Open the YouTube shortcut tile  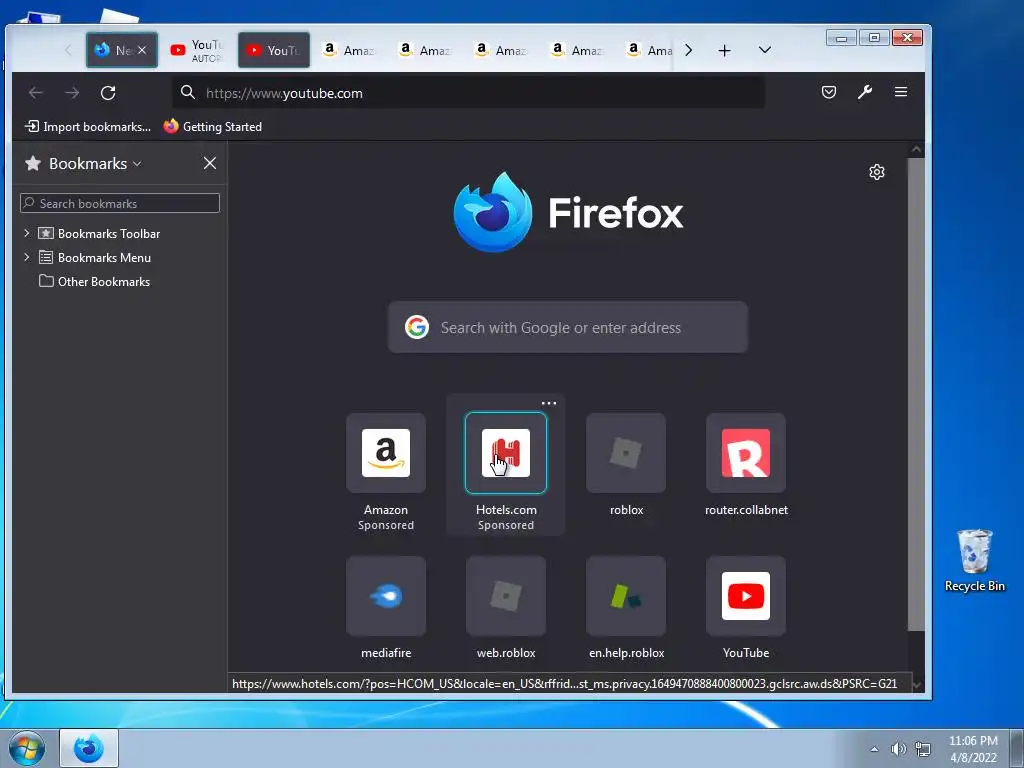(x=746, y=596)
